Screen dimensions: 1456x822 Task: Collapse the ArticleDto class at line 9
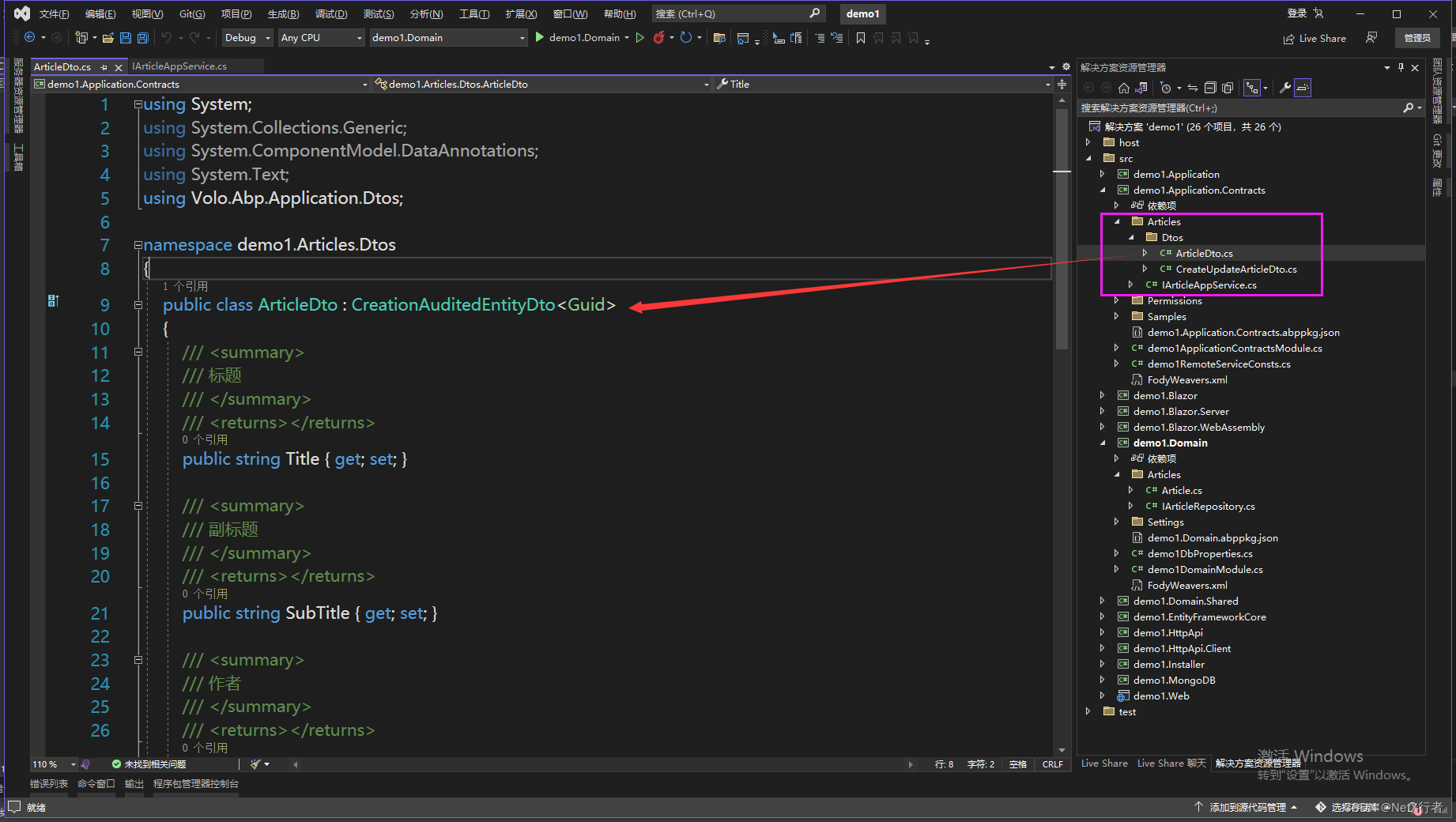coord(138,305)
